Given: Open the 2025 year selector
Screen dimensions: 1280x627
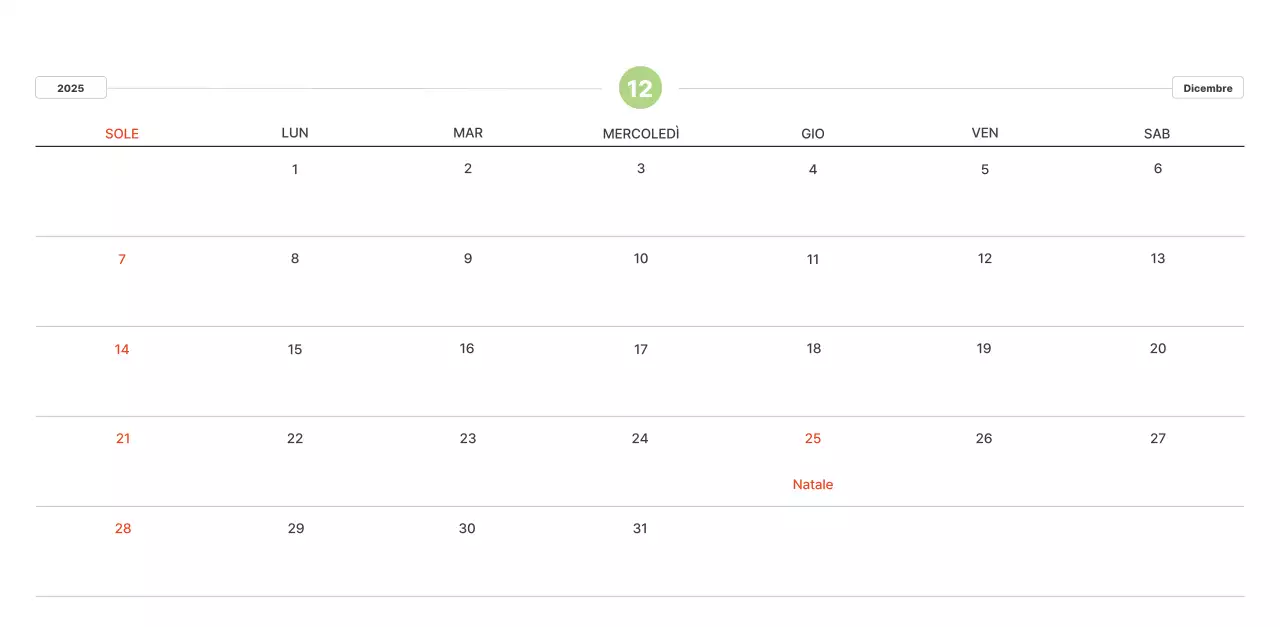Looking at the screenshot, I should (71, 88).
